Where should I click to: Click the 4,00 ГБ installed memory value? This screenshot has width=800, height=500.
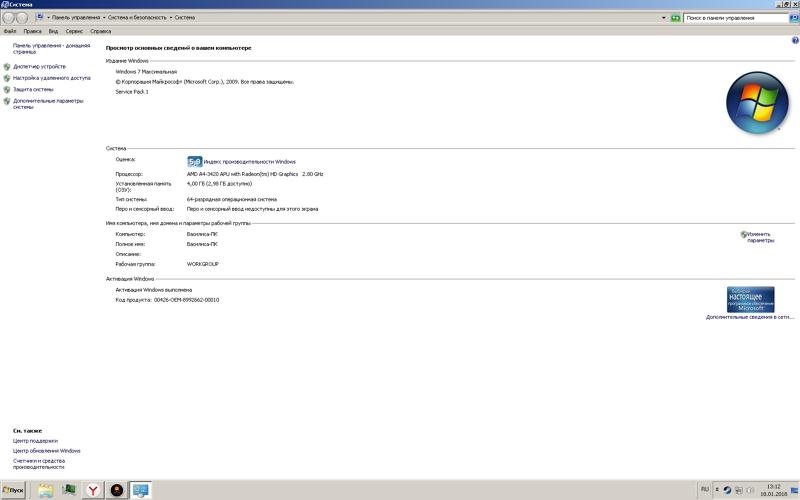(219, 184)
